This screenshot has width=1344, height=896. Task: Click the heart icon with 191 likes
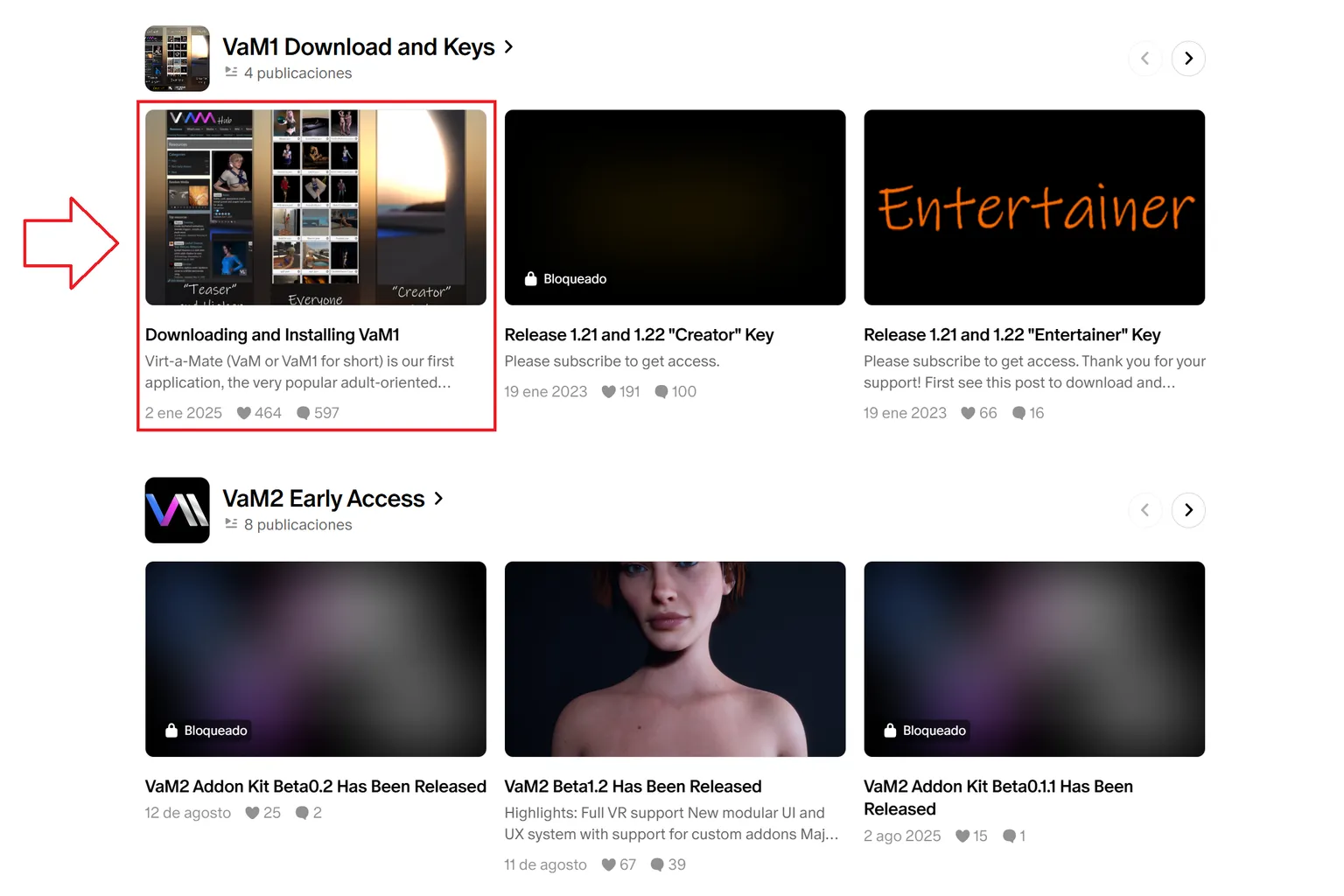tap(609, 392)
